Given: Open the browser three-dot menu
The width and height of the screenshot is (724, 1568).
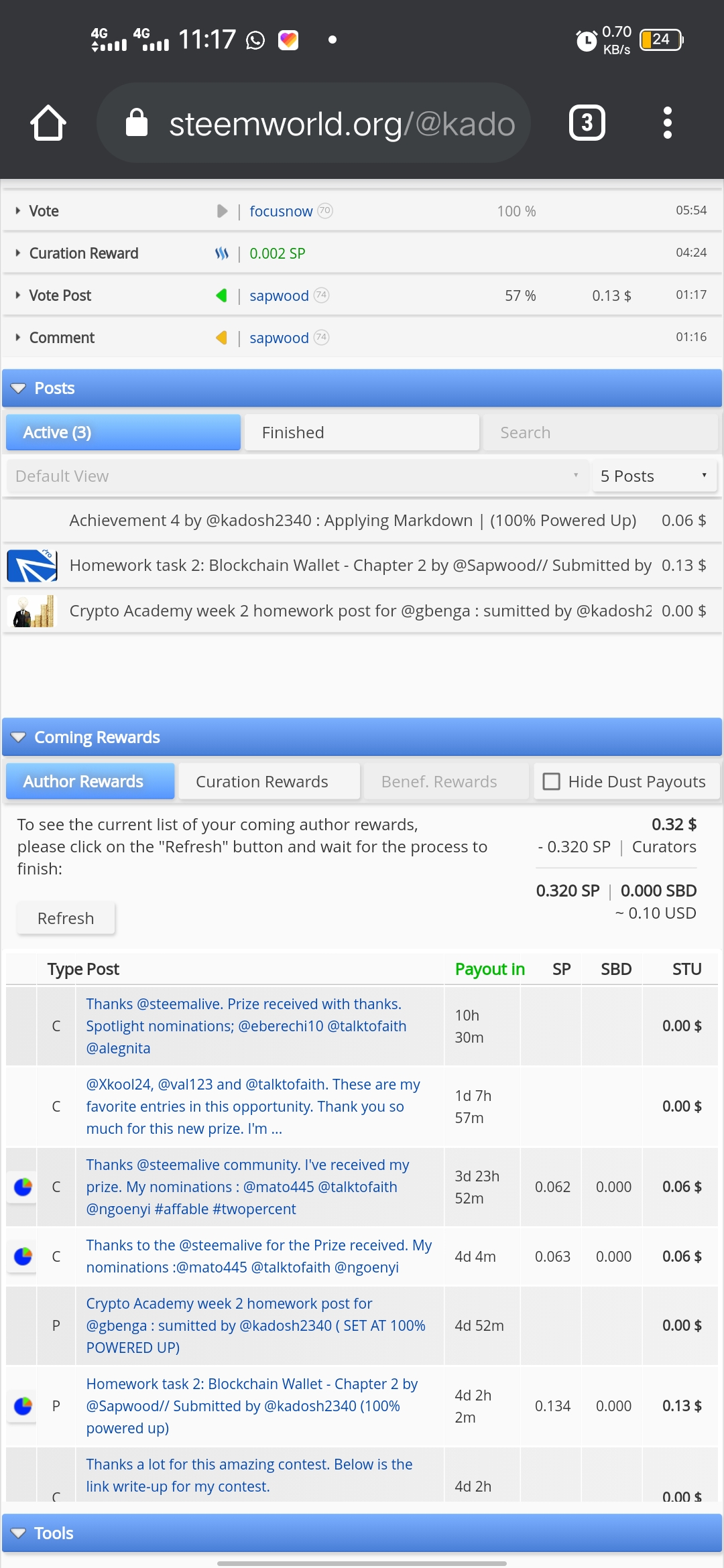Looking at the screenshot, I should point(667,123).
